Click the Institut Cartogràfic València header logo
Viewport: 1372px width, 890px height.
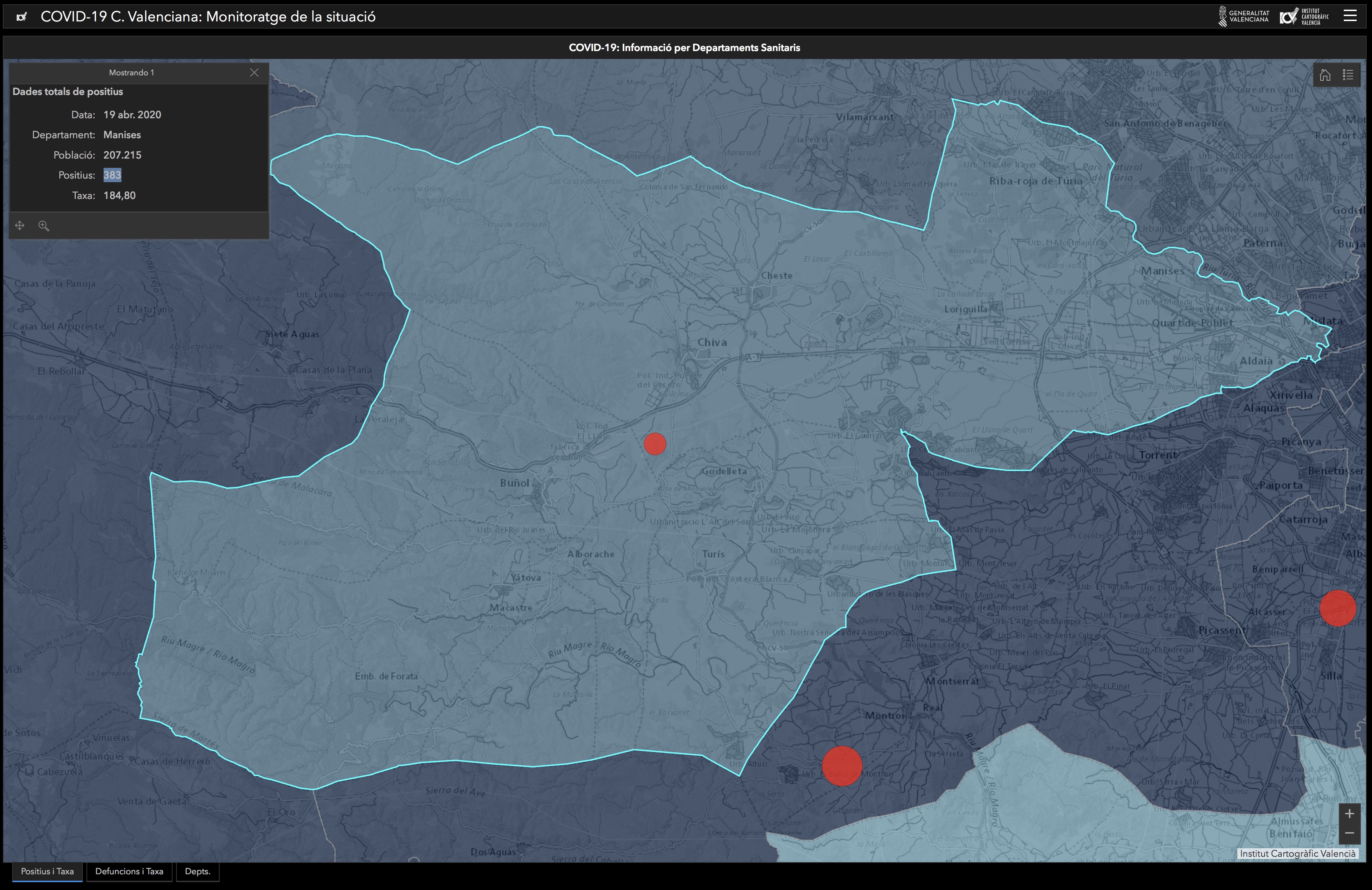1304,16
